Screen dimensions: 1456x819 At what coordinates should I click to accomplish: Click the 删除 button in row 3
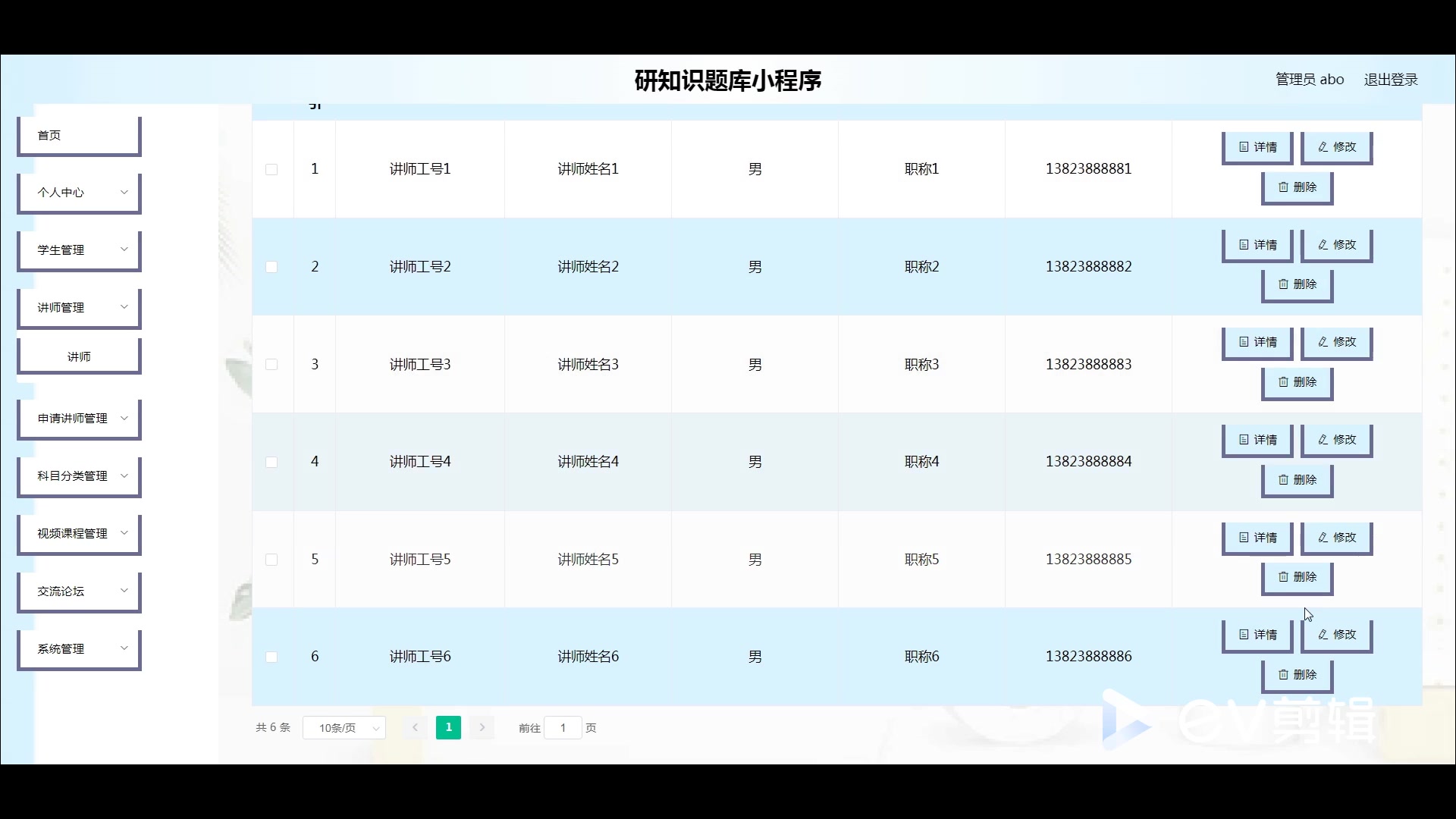[1297, 382]
